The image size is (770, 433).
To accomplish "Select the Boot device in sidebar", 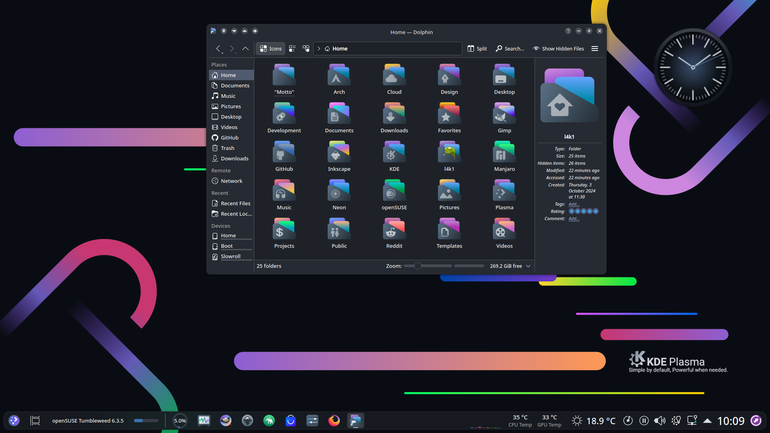I will tap(231, 246).
